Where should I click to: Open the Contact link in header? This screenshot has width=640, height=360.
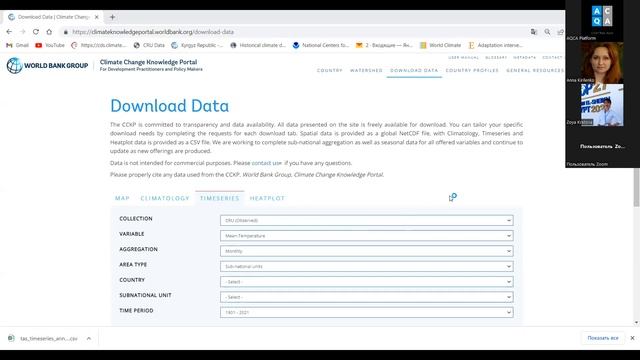click(x=552, y=58)
